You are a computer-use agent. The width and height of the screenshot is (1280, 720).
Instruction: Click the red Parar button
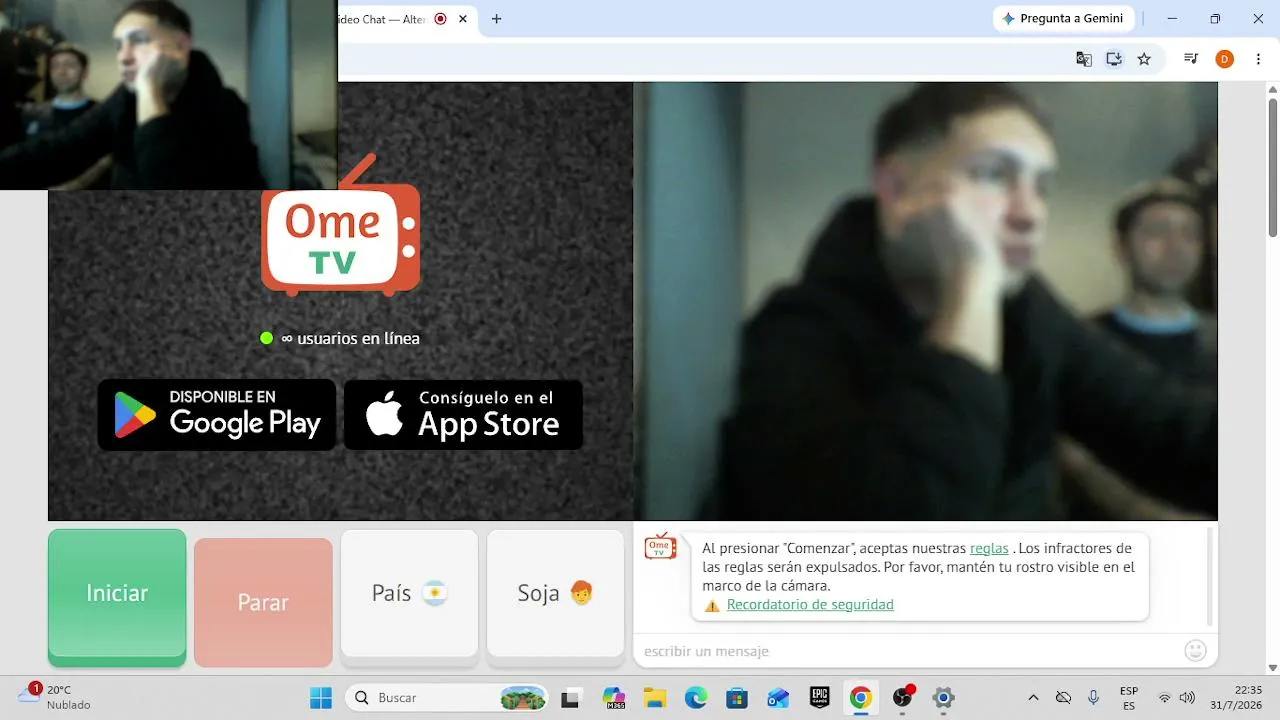pos(263,602)
